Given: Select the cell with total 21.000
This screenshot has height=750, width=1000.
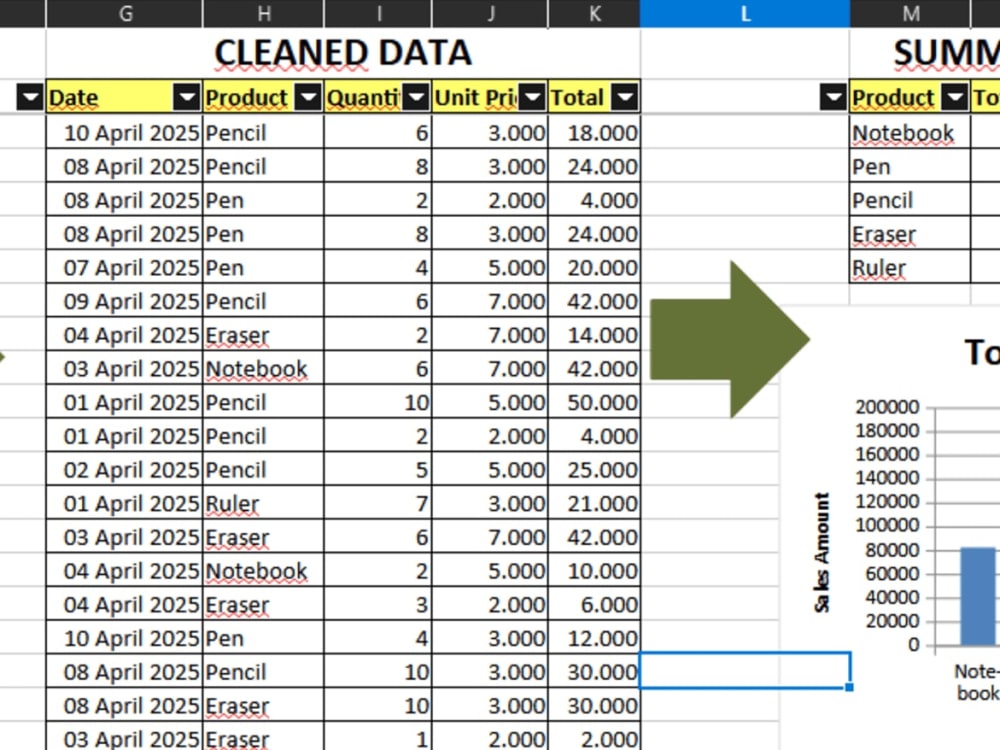Looking at the screenshot, I should pos(594,504).
